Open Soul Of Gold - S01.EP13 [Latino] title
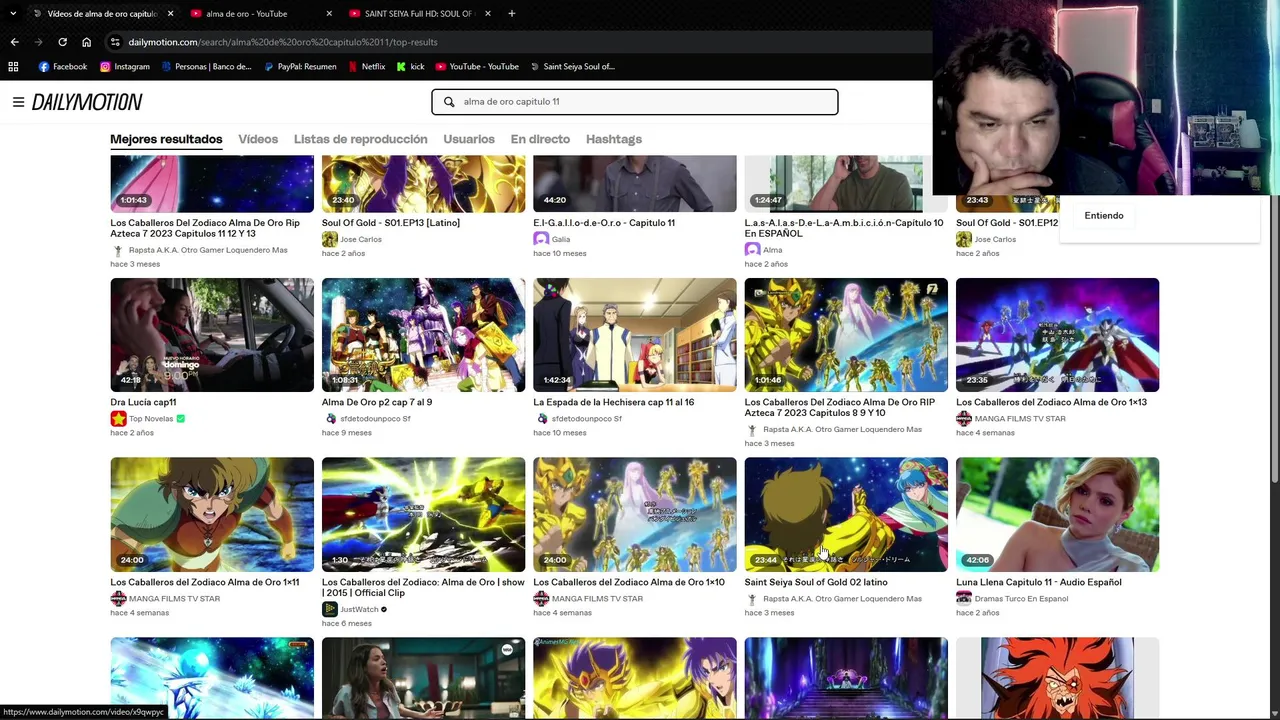Image resolution: width=1280 pixels, height=720 pixels. [x=391, y=223]
